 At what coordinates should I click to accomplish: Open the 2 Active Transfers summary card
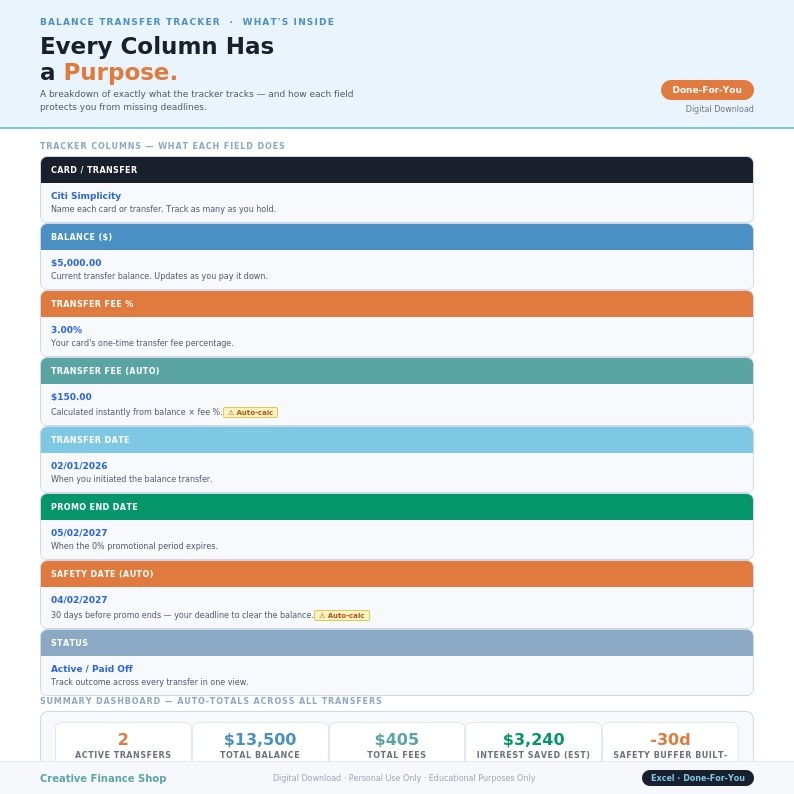123,742
